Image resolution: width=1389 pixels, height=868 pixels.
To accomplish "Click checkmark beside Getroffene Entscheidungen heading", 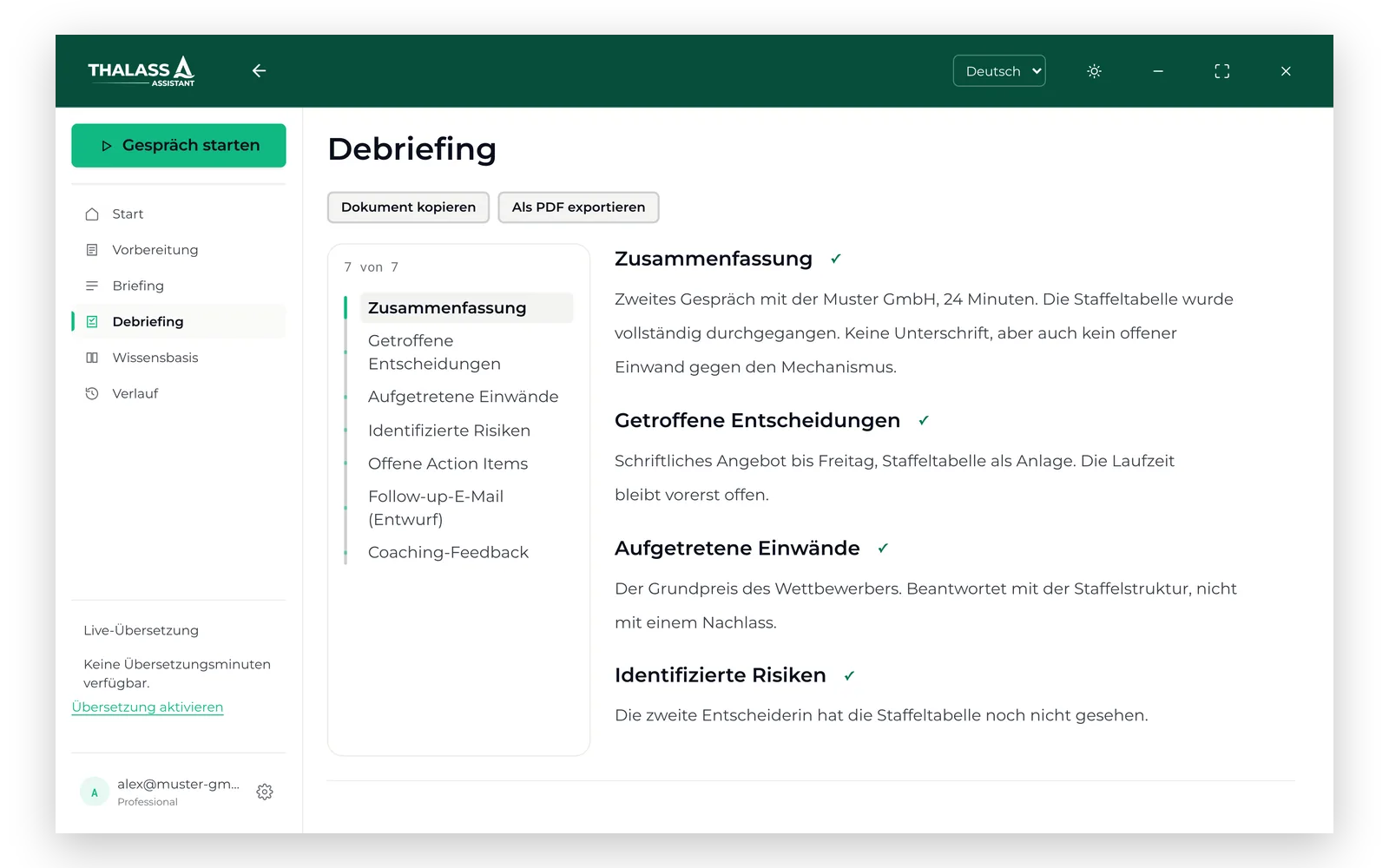I will 924,420.
